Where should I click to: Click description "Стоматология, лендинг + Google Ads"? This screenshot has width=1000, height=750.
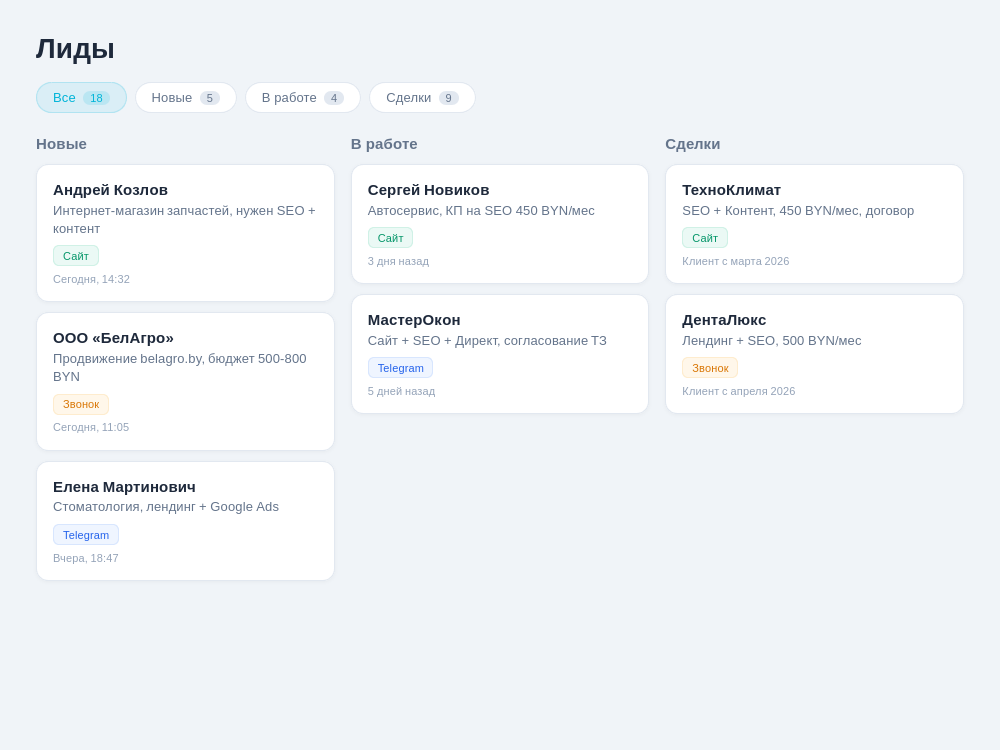(x=166, y=507)
